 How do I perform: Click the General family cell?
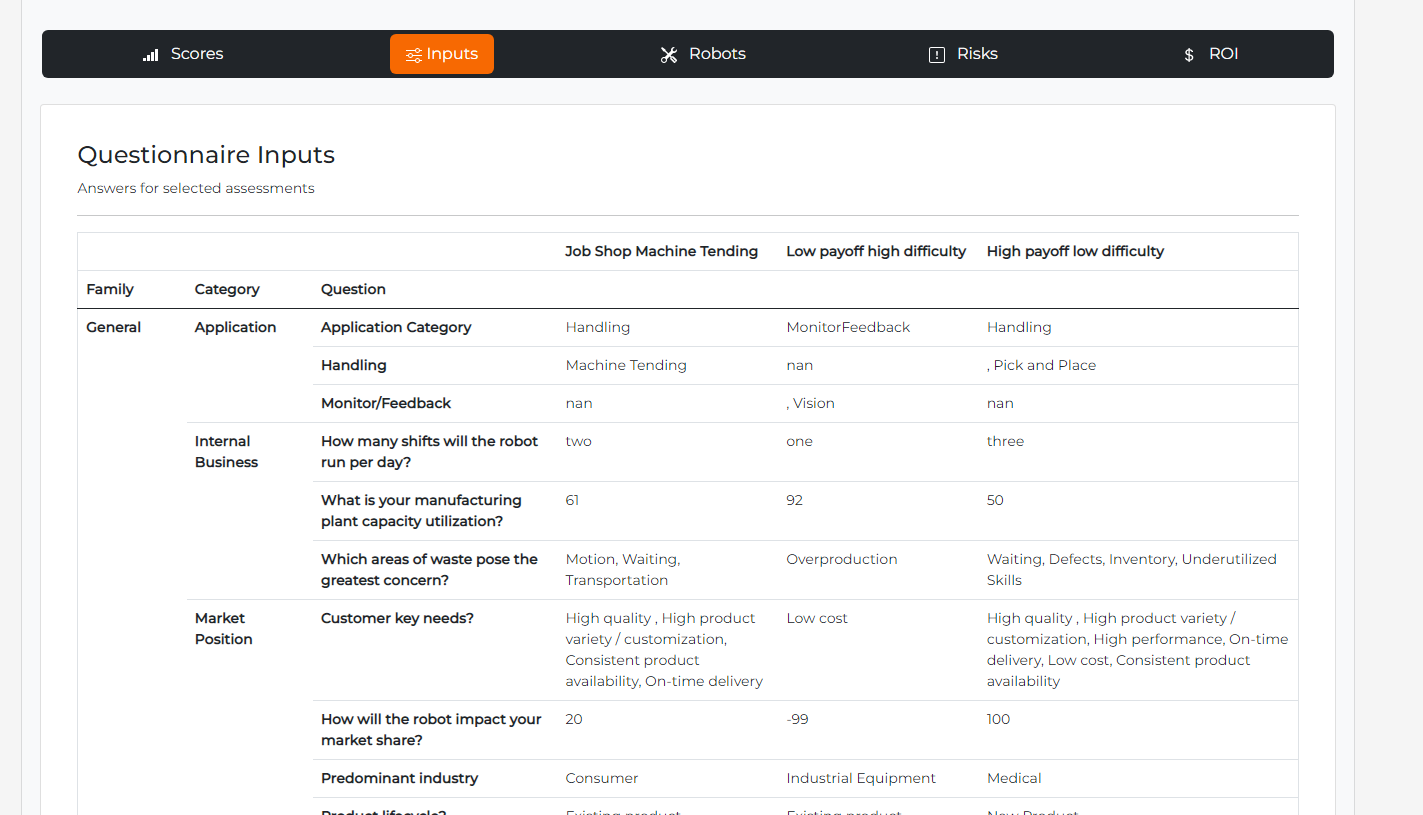[114, 327]
